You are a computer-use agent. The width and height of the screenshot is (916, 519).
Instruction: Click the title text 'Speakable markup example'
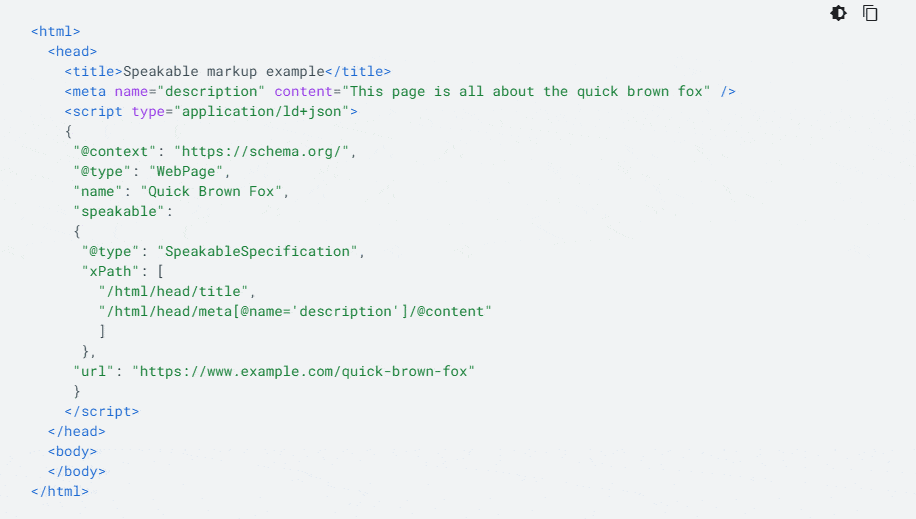tap(224, 71)
